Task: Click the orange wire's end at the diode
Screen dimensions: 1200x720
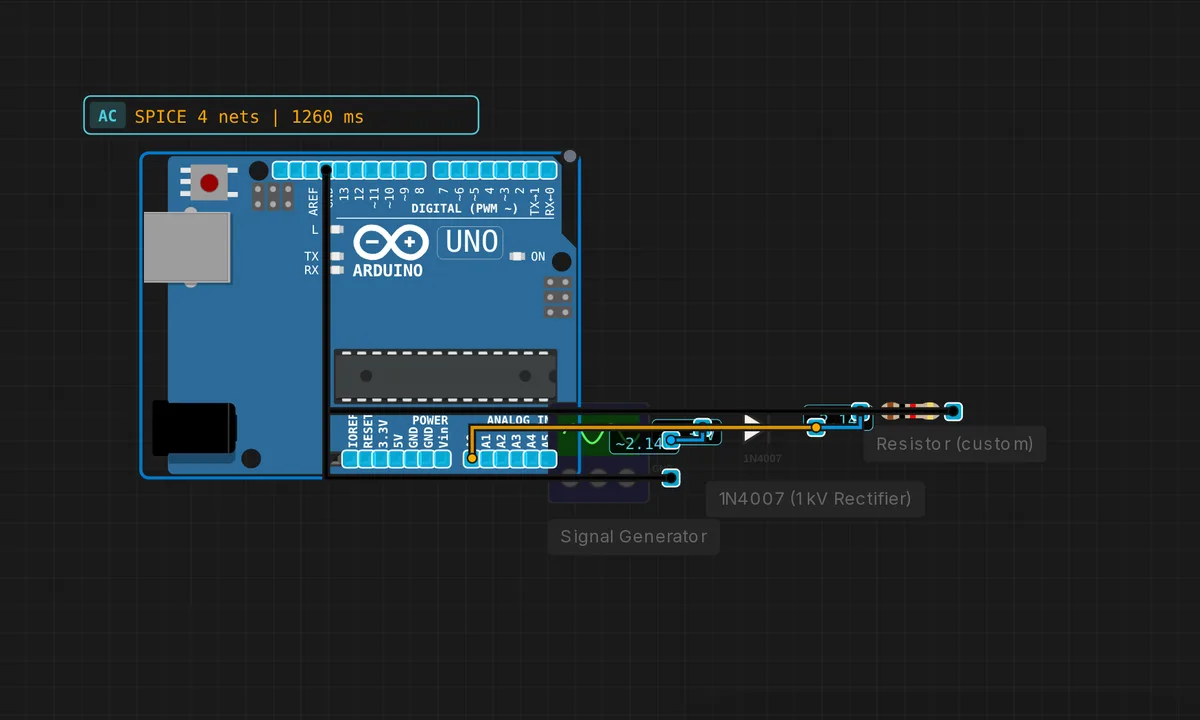Action: 816,427
